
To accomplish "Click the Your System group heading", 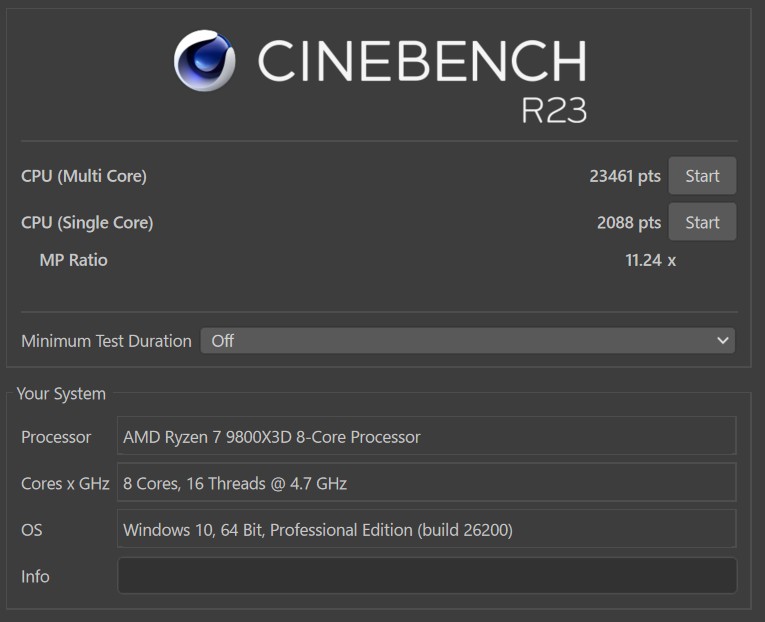I will coord(61,394).
